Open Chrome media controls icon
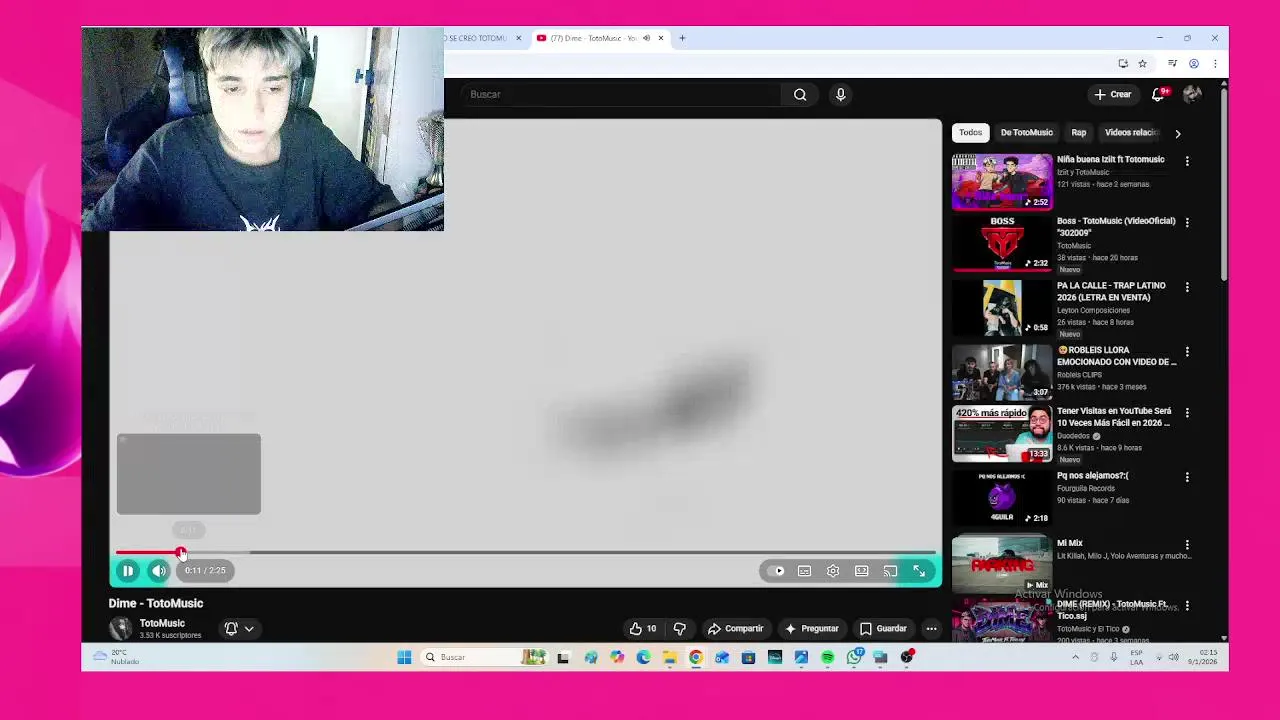Screen dimensions: 1280x720 pos(1172,64)
